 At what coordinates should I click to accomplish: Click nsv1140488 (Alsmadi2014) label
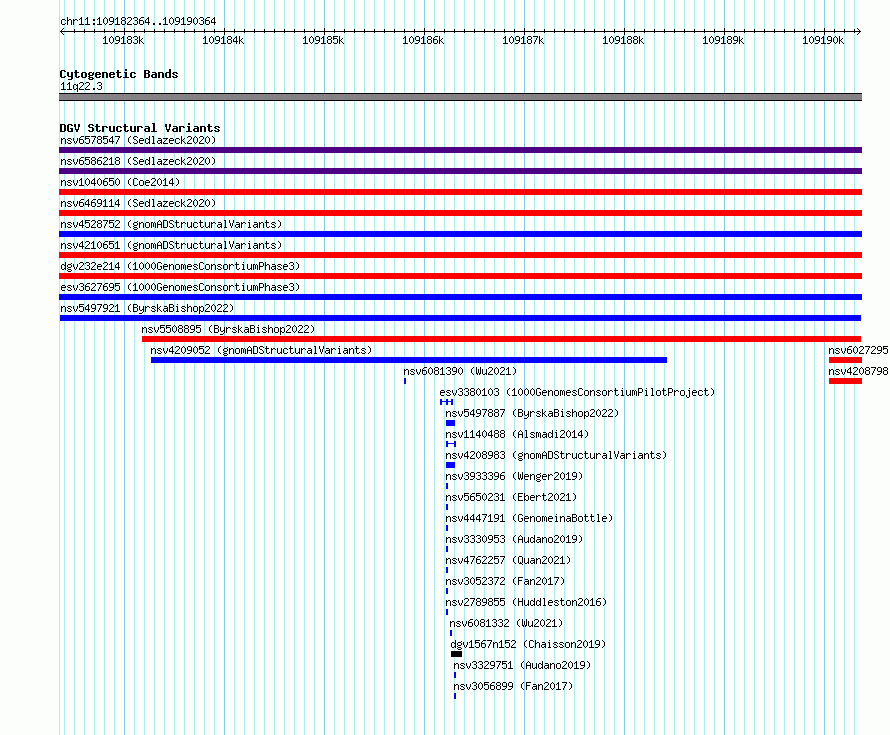517,434
